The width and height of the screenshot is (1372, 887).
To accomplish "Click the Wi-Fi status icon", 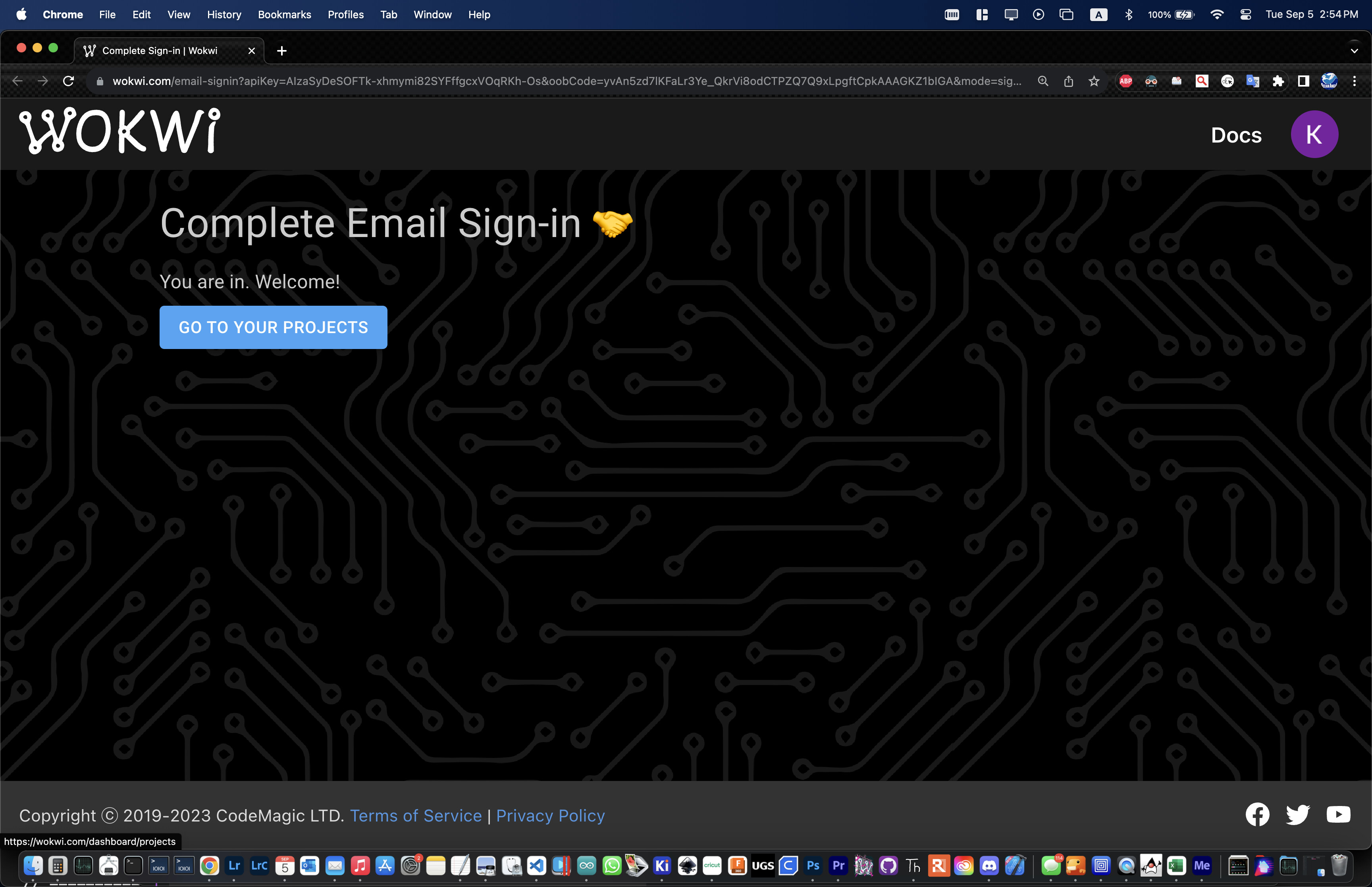I will [x=1216, y=14].
